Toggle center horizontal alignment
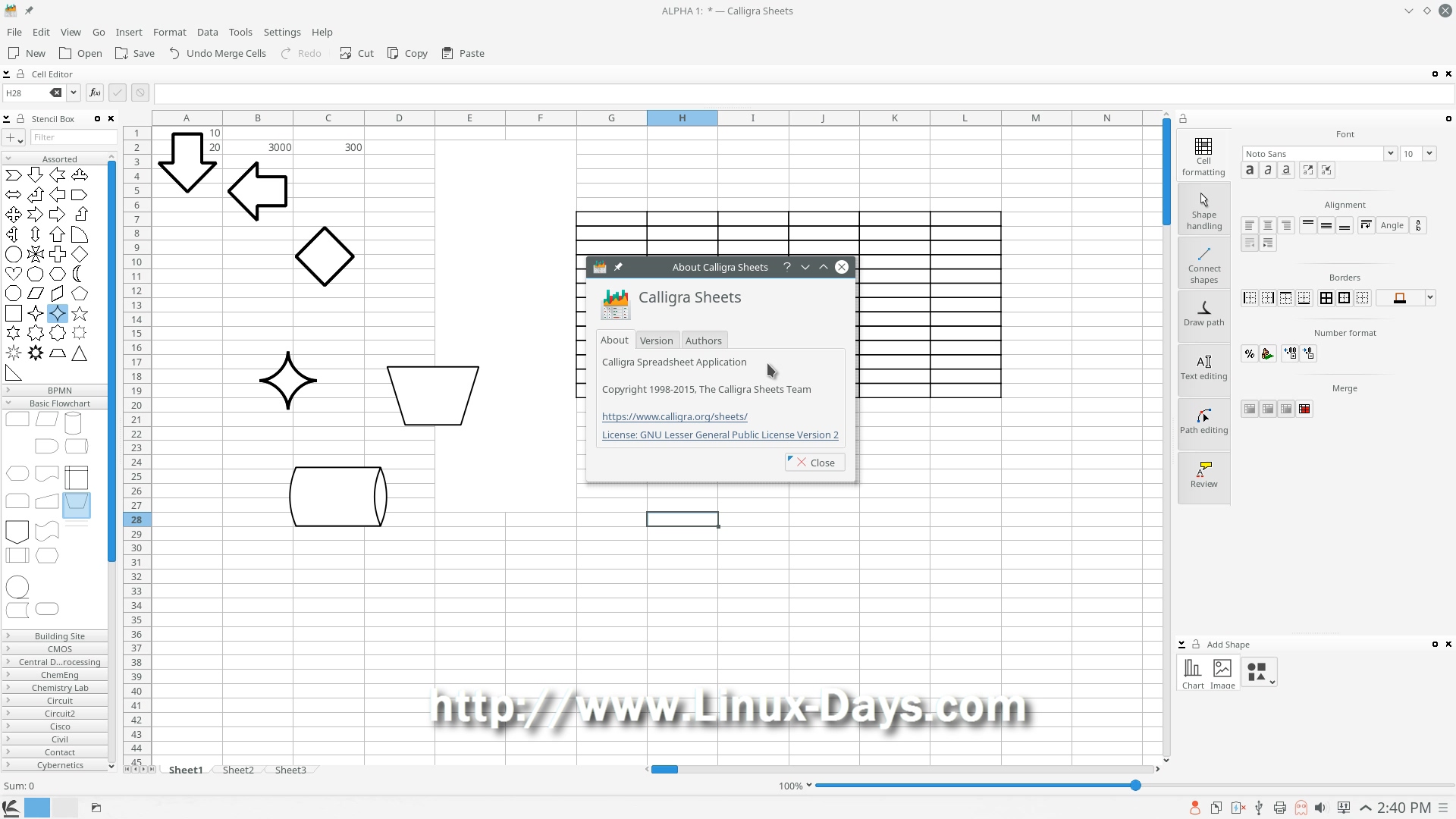 [x=1268, y=225]
